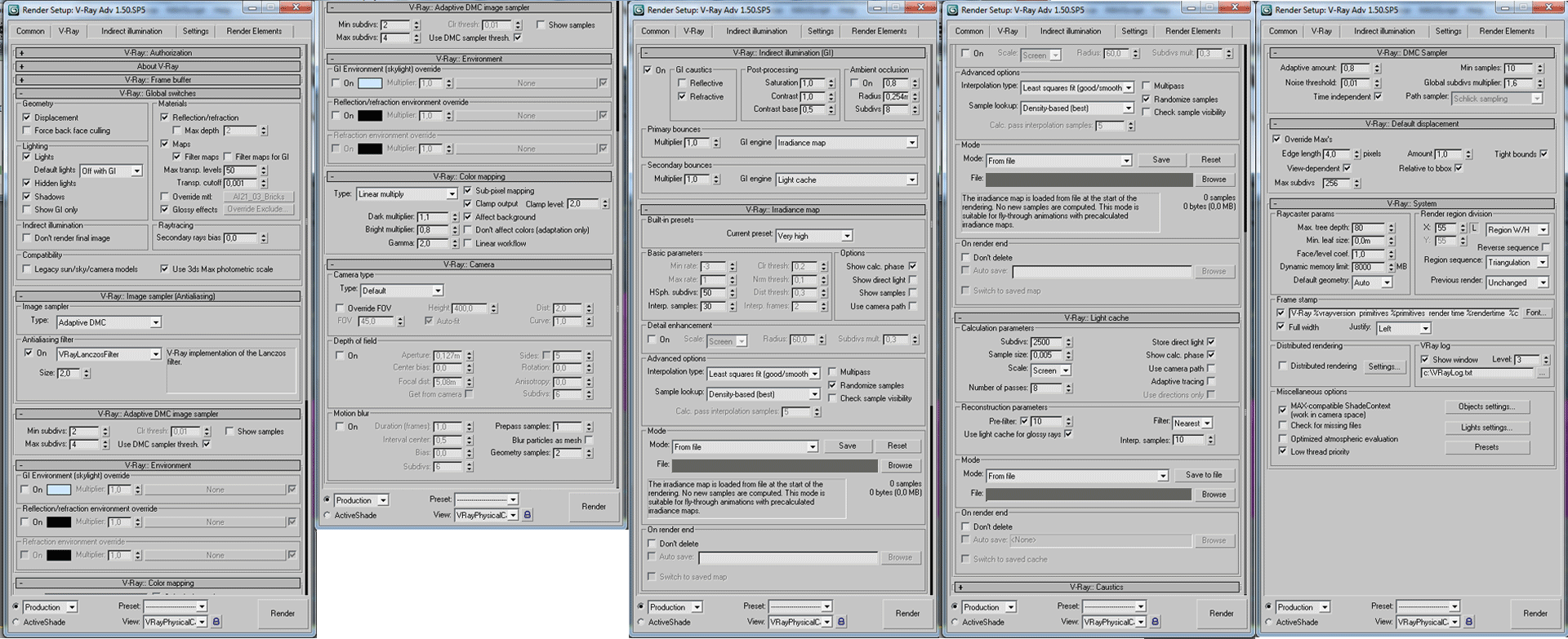Toggle Low thread priority checkbox
This screenshot has height=639, width=1568.
1283,451
